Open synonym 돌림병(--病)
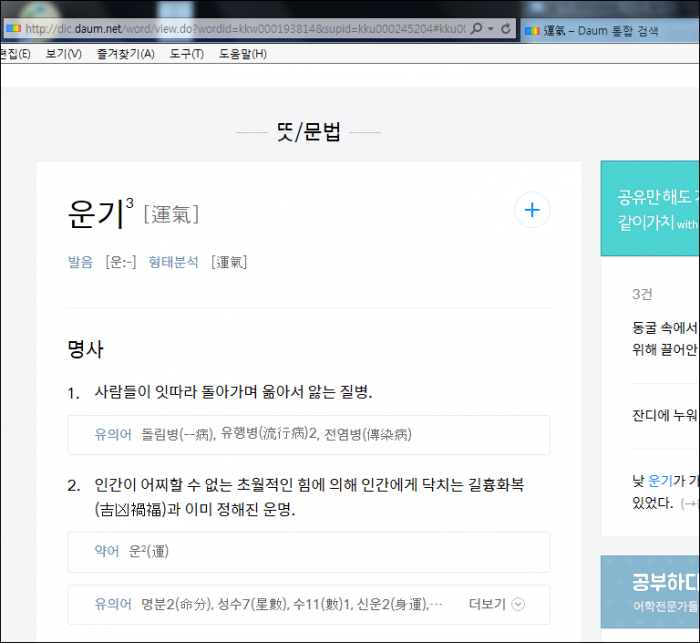Screen dimensions: 700x643 point(178,434)
